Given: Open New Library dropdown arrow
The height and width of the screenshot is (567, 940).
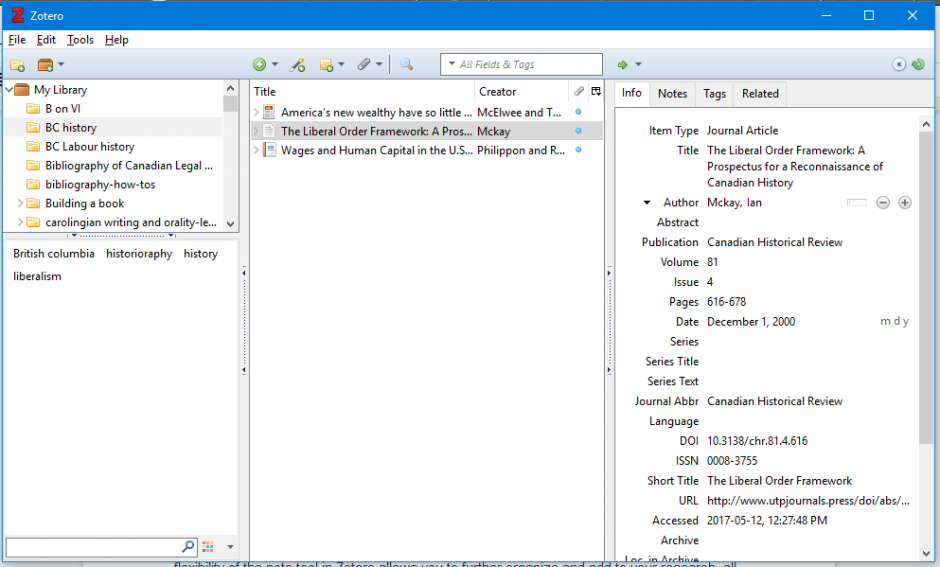Looking at the screenshot, I should click(x=61, y=64).
